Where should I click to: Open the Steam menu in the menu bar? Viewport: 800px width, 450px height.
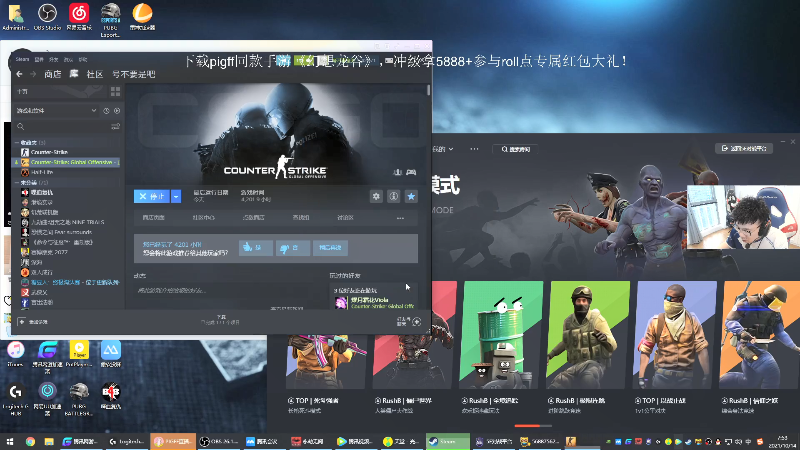click(x=22, y=59)
